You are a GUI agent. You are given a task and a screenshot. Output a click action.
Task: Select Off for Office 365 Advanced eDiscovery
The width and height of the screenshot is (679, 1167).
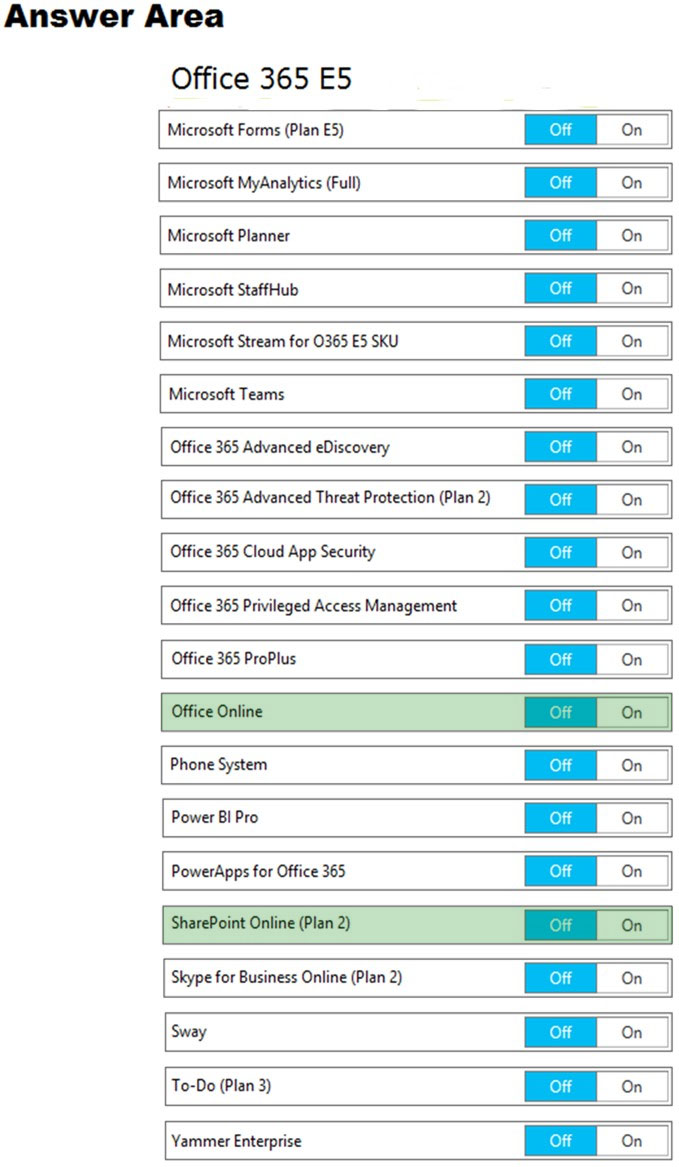pos(561,447)
